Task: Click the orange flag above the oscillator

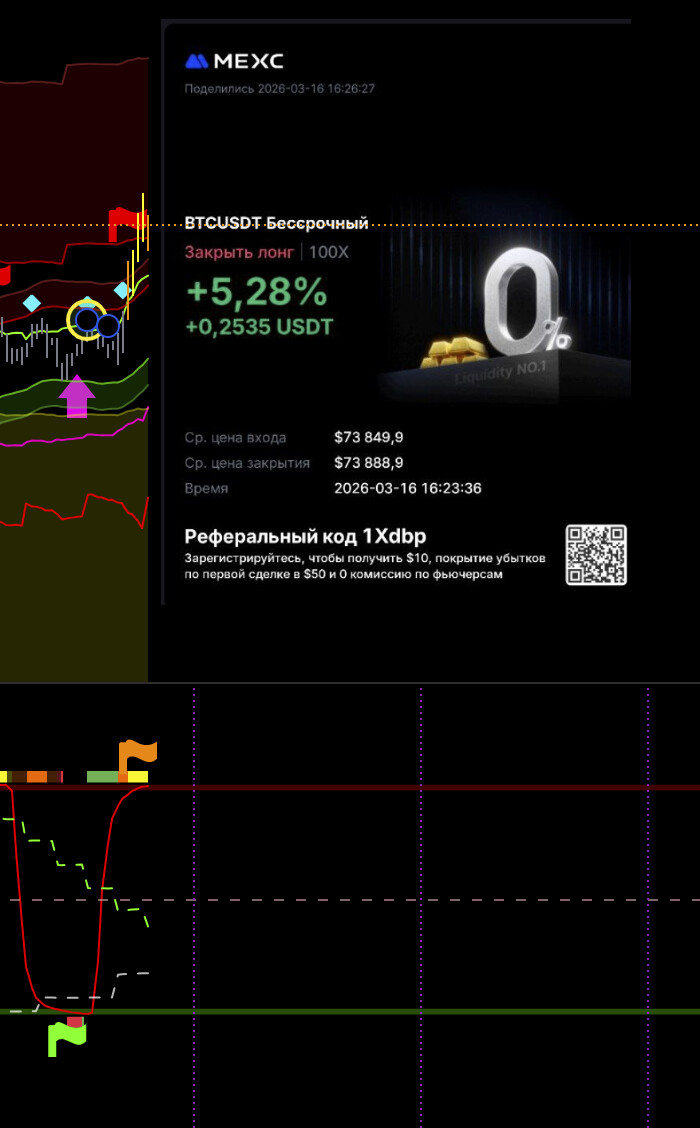Action: [x=136, y=757]
